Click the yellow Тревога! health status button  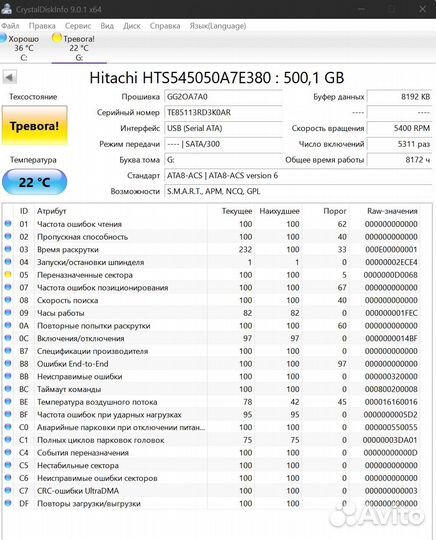coord(34,126)
